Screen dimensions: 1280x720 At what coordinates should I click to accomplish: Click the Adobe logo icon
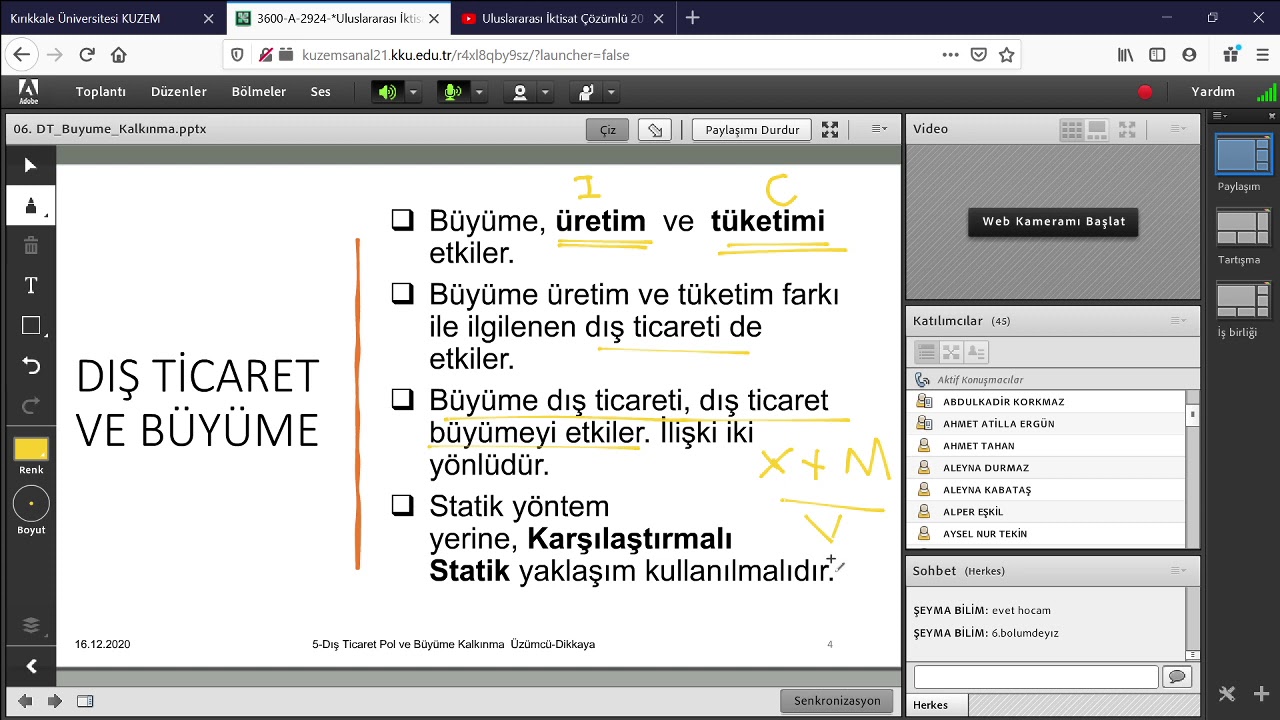pyautogui.click(x=28, y=91)
